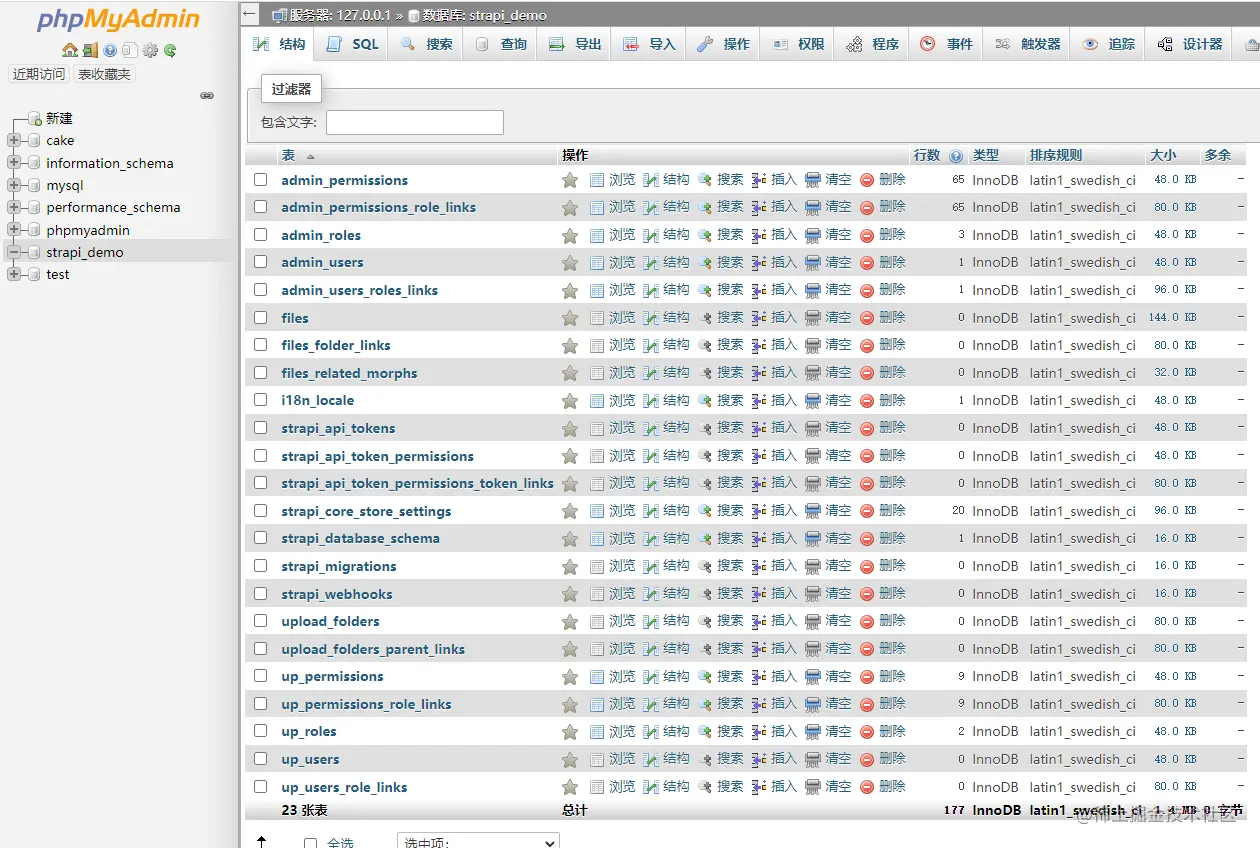The height and width of the screenshot is (848, 1260).
Task: Open the 设计器 tab
Action: click(1190, 44)
